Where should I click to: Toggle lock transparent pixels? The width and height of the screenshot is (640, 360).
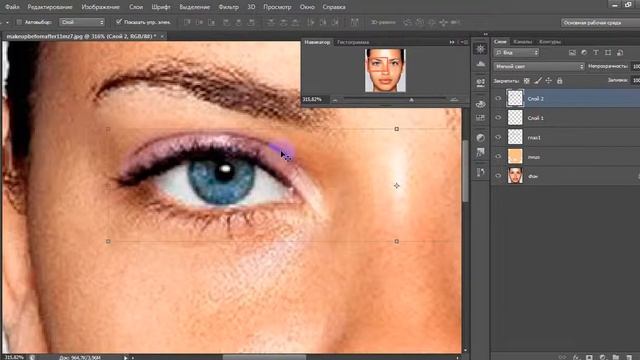click(x=527, y=81)
